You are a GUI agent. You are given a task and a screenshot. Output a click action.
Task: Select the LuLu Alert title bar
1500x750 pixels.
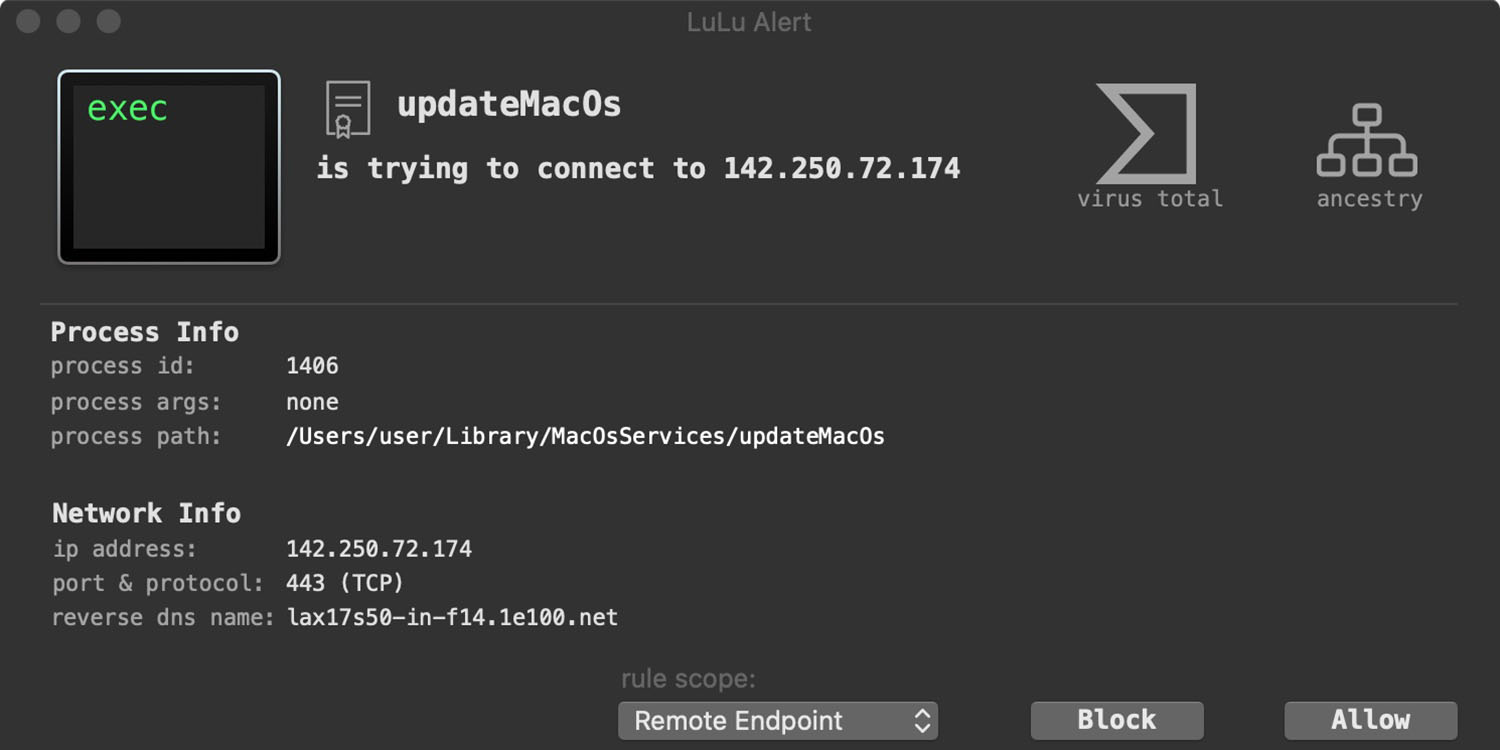pyautogui.click(x=749, y=21)
